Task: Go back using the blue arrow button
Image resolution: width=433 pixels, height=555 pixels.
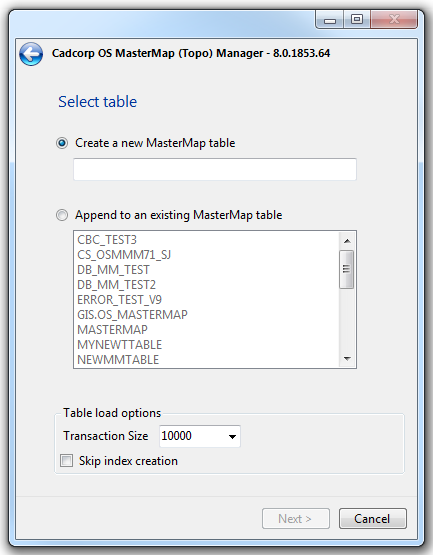Action: 31,54
